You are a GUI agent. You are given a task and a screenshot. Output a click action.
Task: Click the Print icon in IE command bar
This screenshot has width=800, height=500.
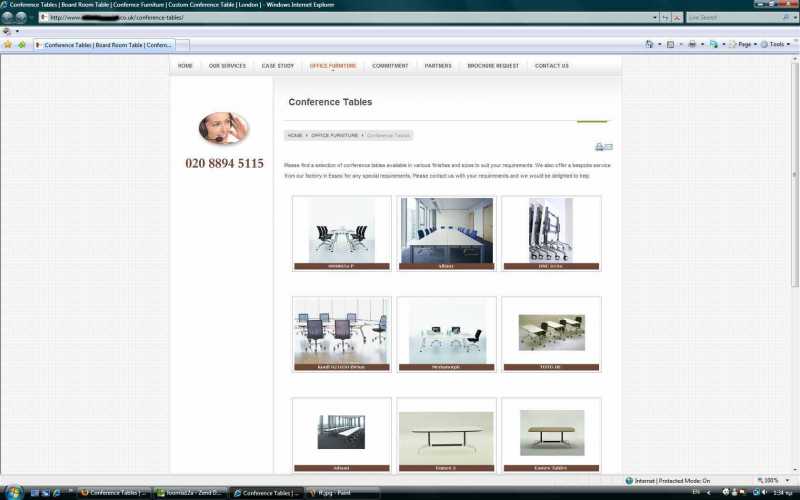pos(692,44)
